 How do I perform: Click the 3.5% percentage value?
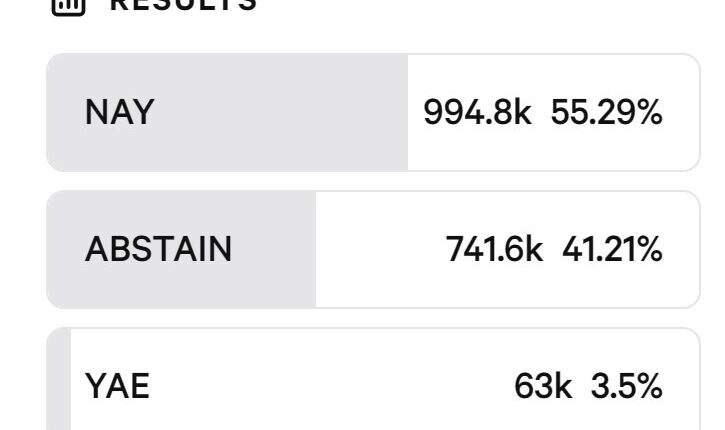626,385
